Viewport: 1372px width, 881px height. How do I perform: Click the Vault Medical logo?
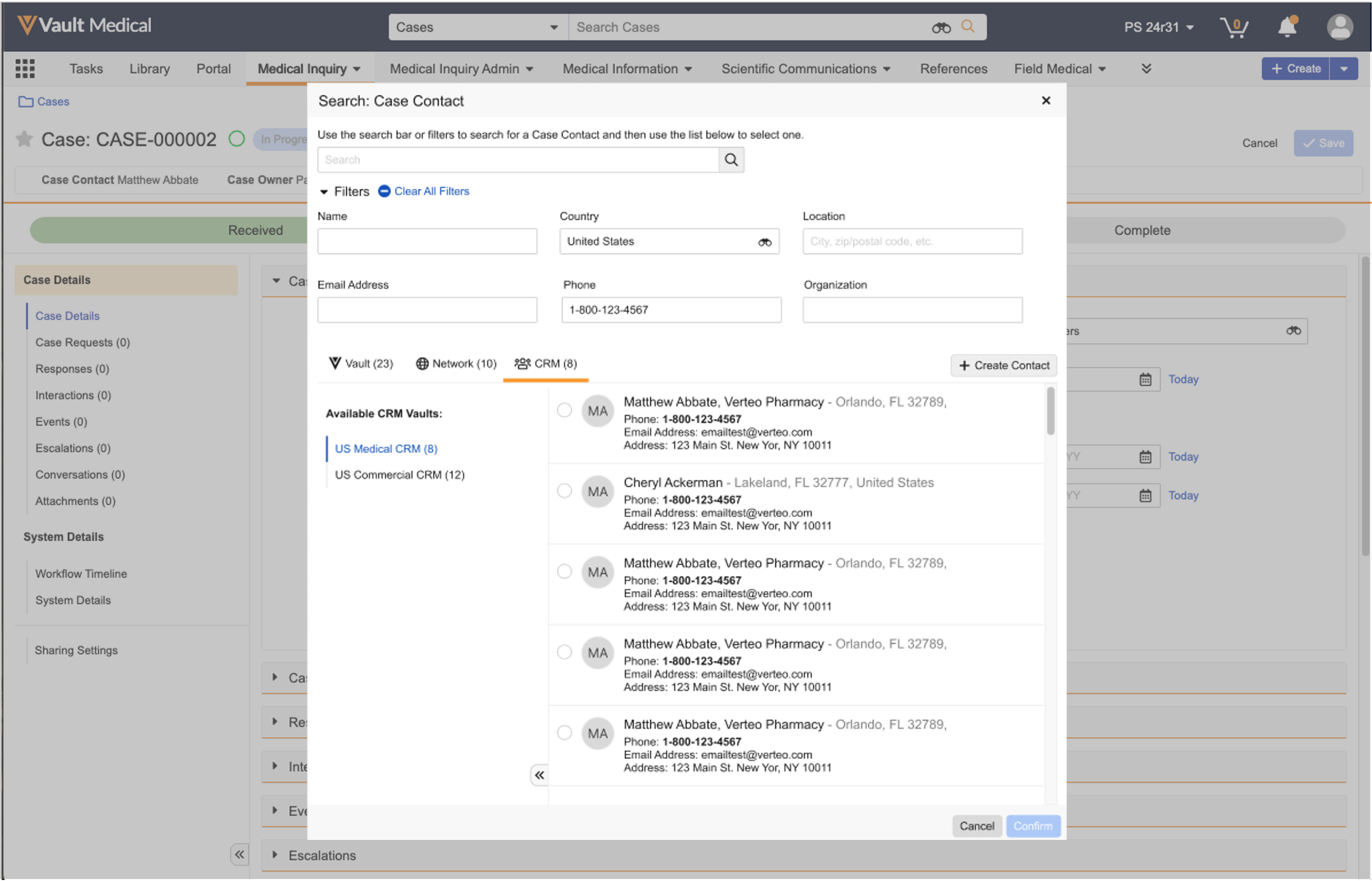pos(85,25)
